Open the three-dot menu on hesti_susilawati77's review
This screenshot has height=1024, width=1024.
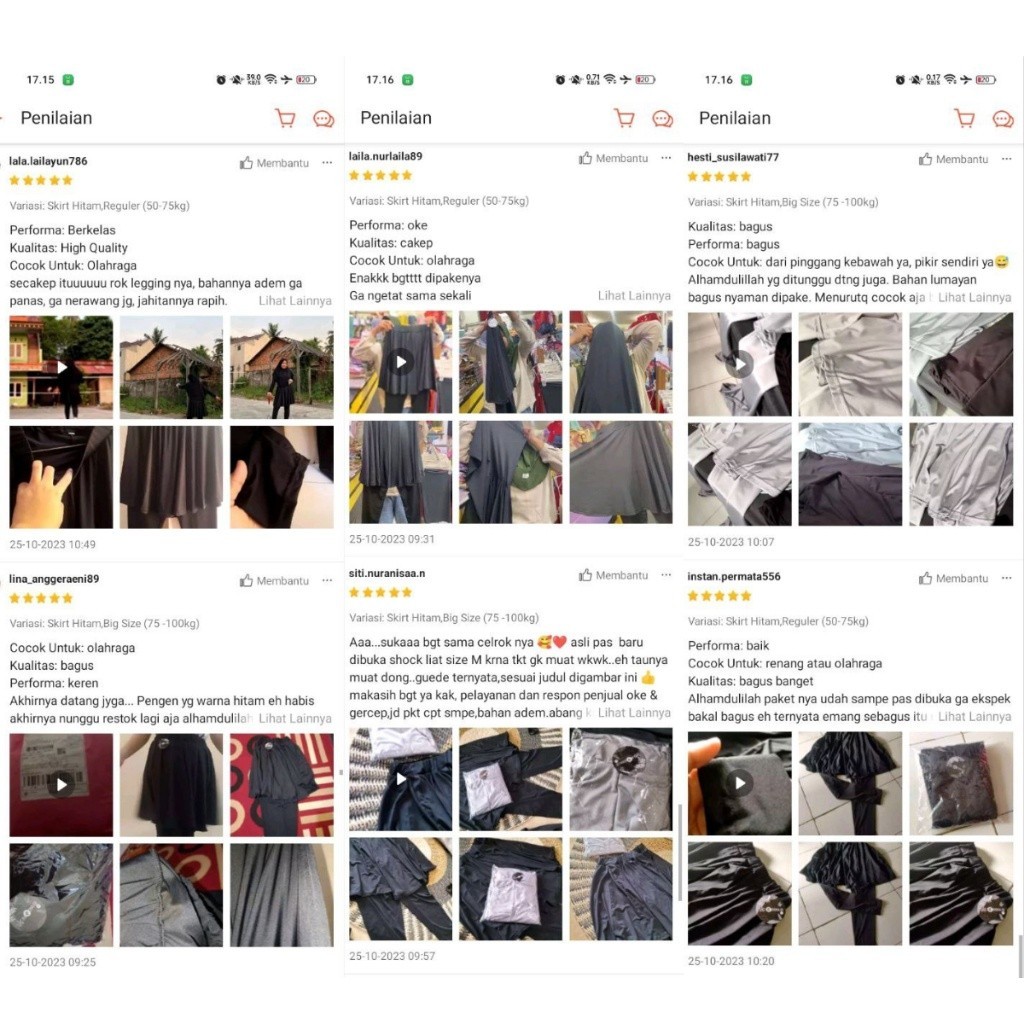[x=1006, y=159]
